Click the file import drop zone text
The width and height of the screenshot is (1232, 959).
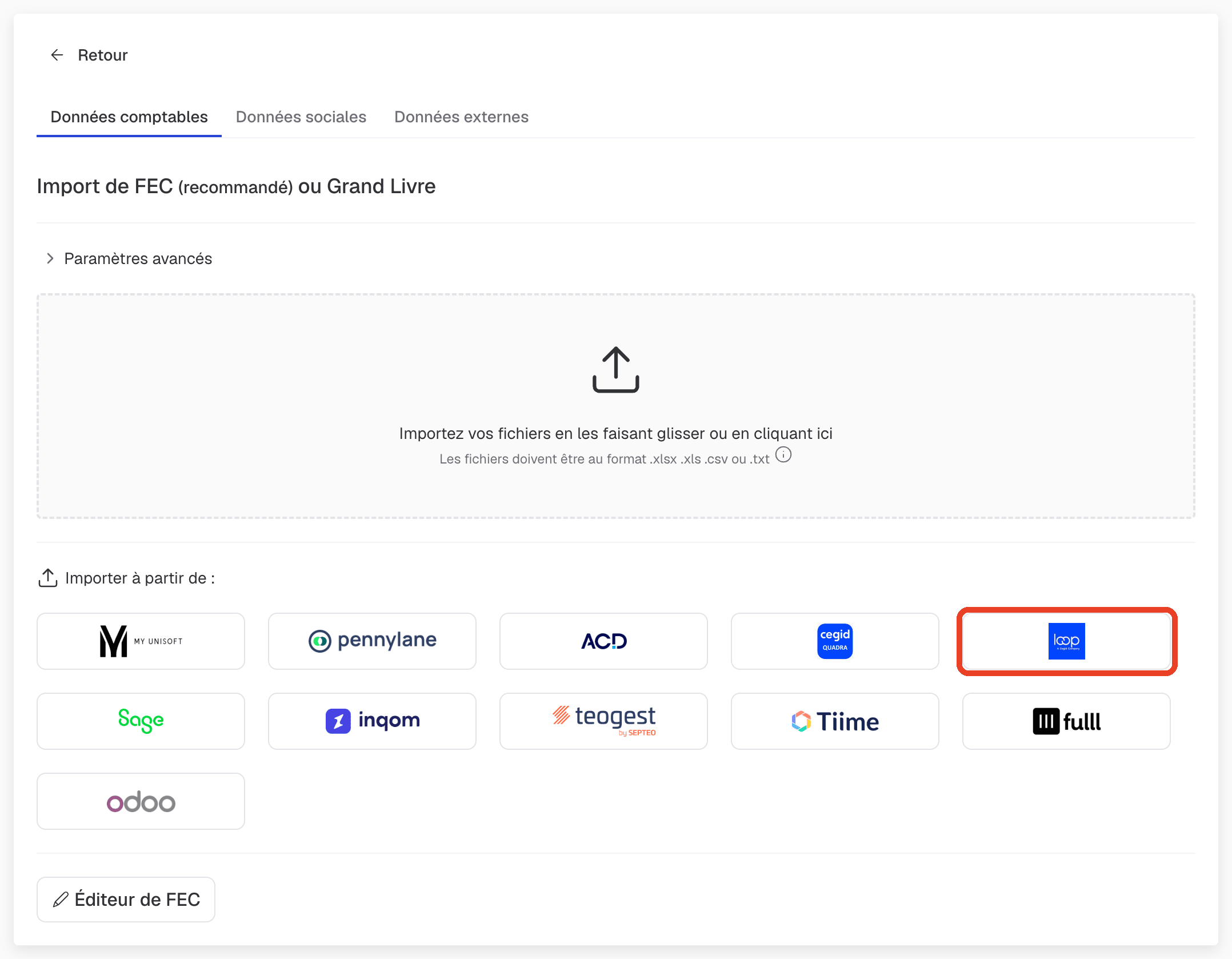(616, 433)
